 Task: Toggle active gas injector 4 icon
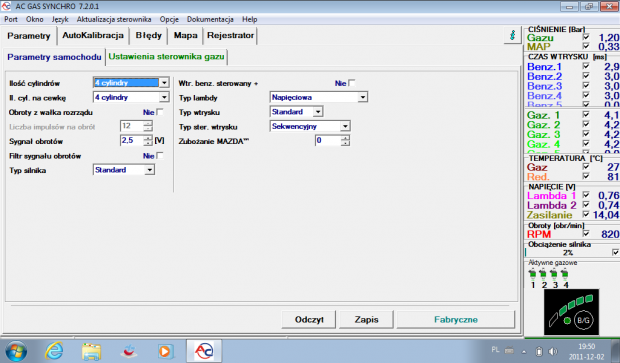pos(565,274)
